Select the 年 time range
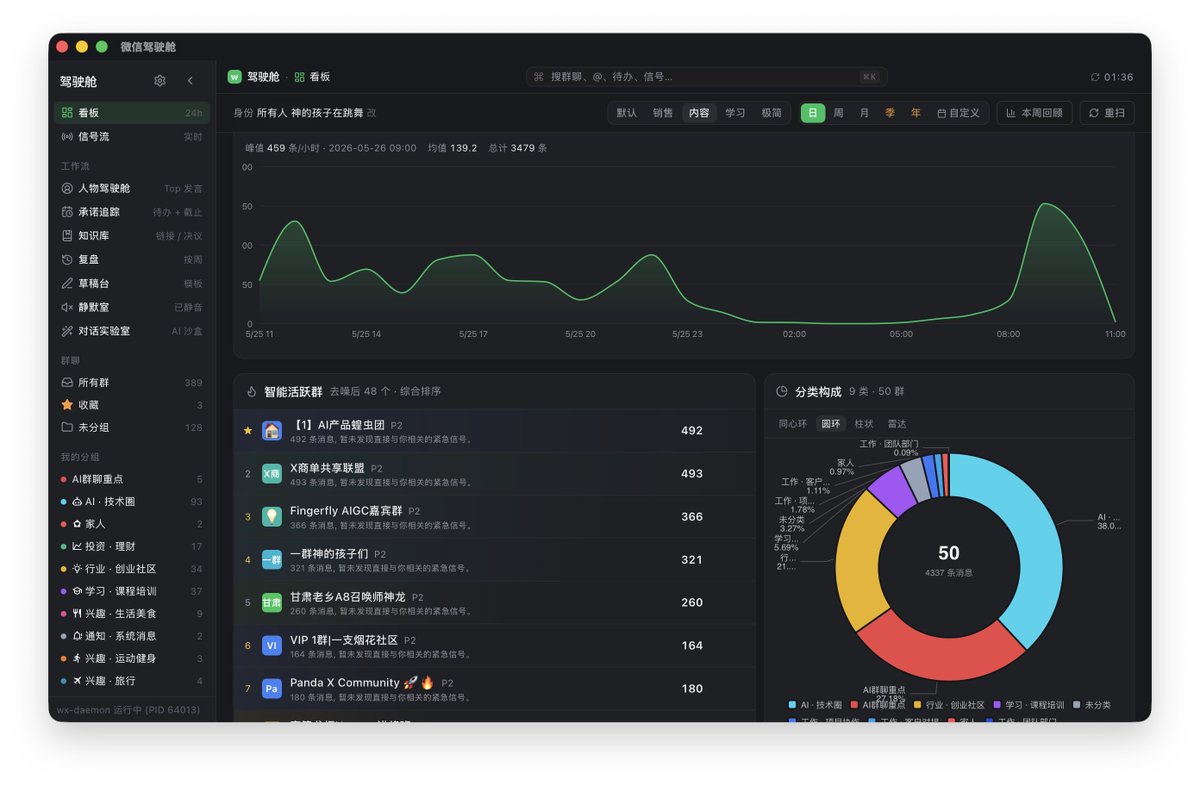 [x=916, y=113]
